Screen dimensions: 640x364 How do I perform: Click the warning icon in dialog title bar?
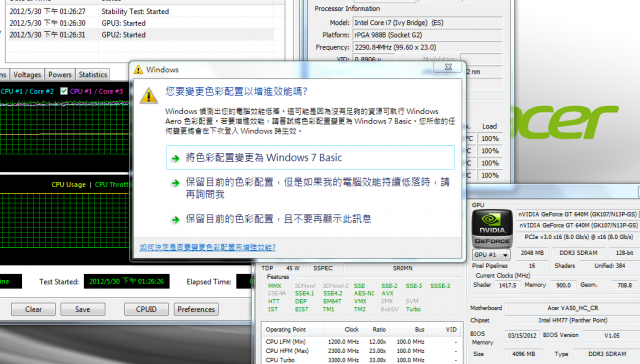click(x=138, y=70)
